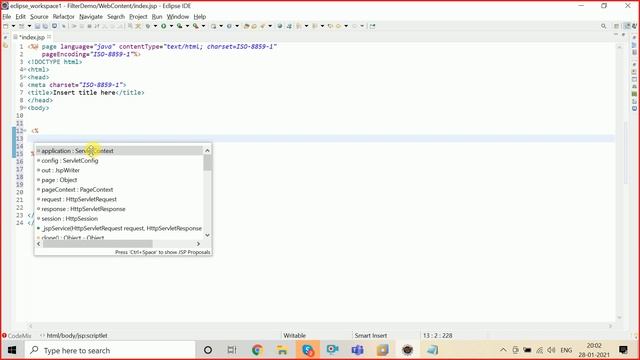The width and height of the screenshot is (640, 360).
Task: Click the html/body/jsp:scriptlet breadcrumb
Action: (77, 336)
